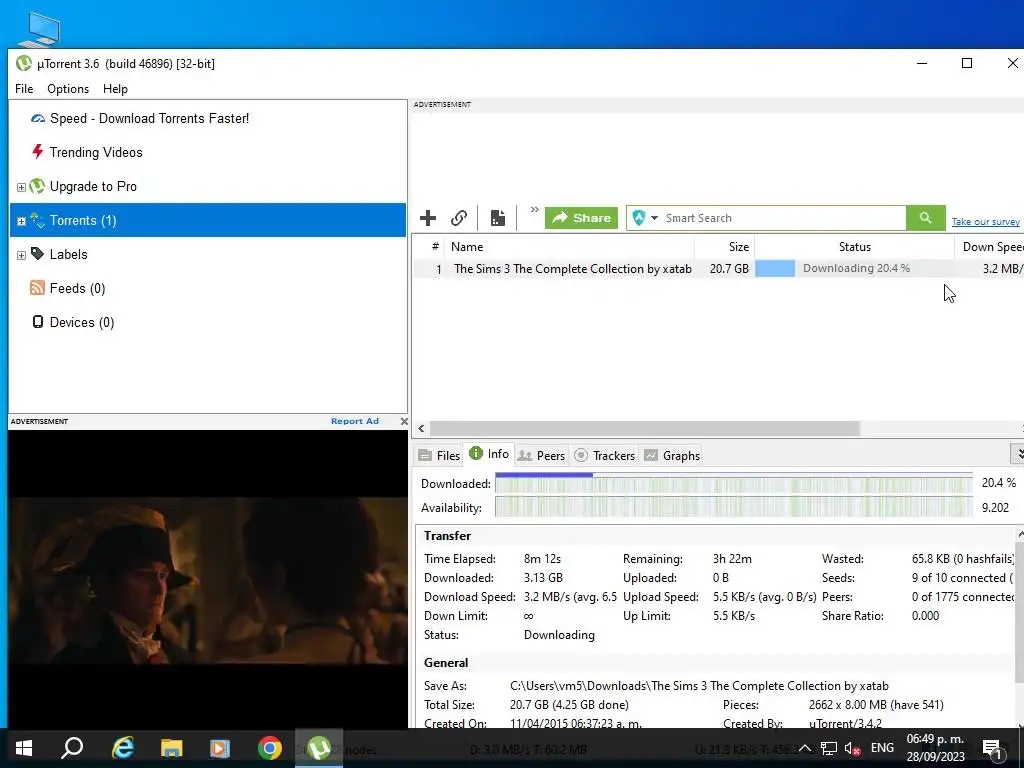1024x768 pixels.
Task: Sort by the Status column header
Action: pyautogui.click(x=854, y=246)
